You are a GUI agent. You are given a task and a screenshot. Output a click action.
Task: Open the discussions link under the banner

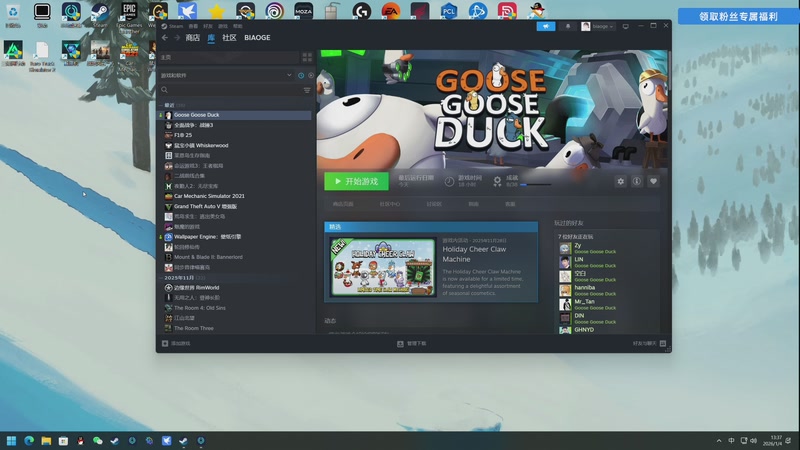tap(434, 204)
